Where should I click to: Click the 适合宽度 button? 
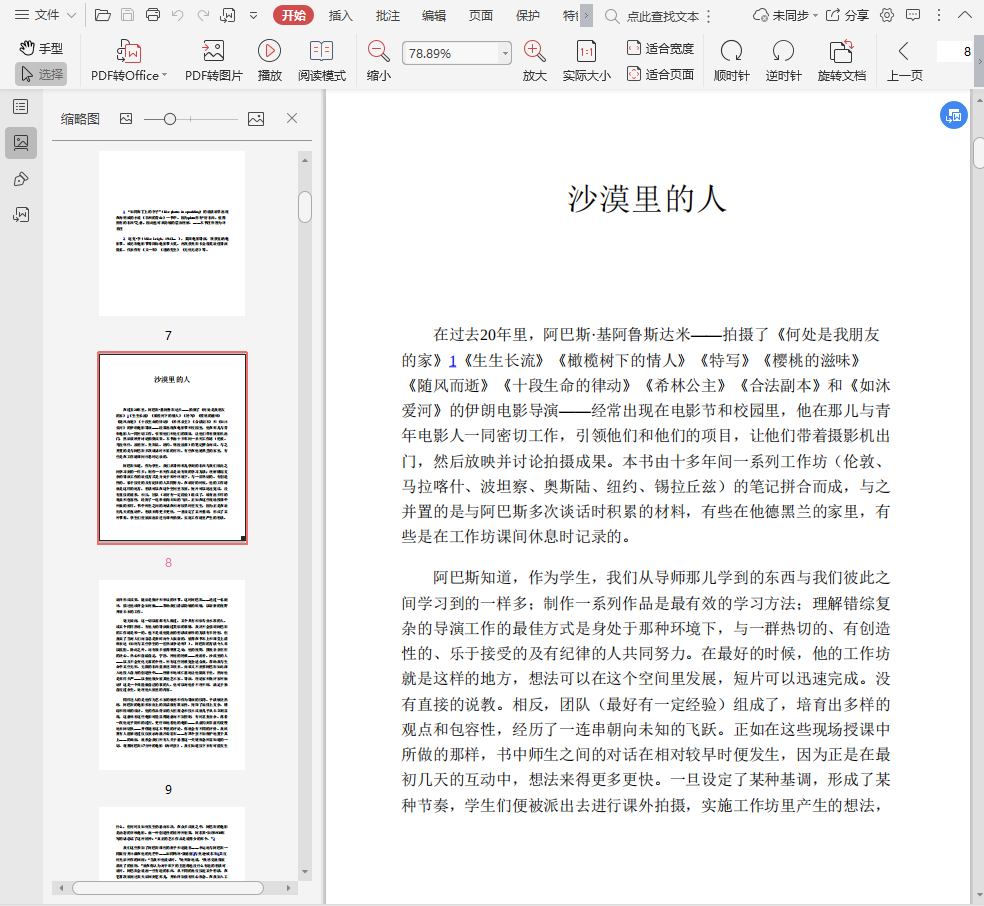[660, 48]
